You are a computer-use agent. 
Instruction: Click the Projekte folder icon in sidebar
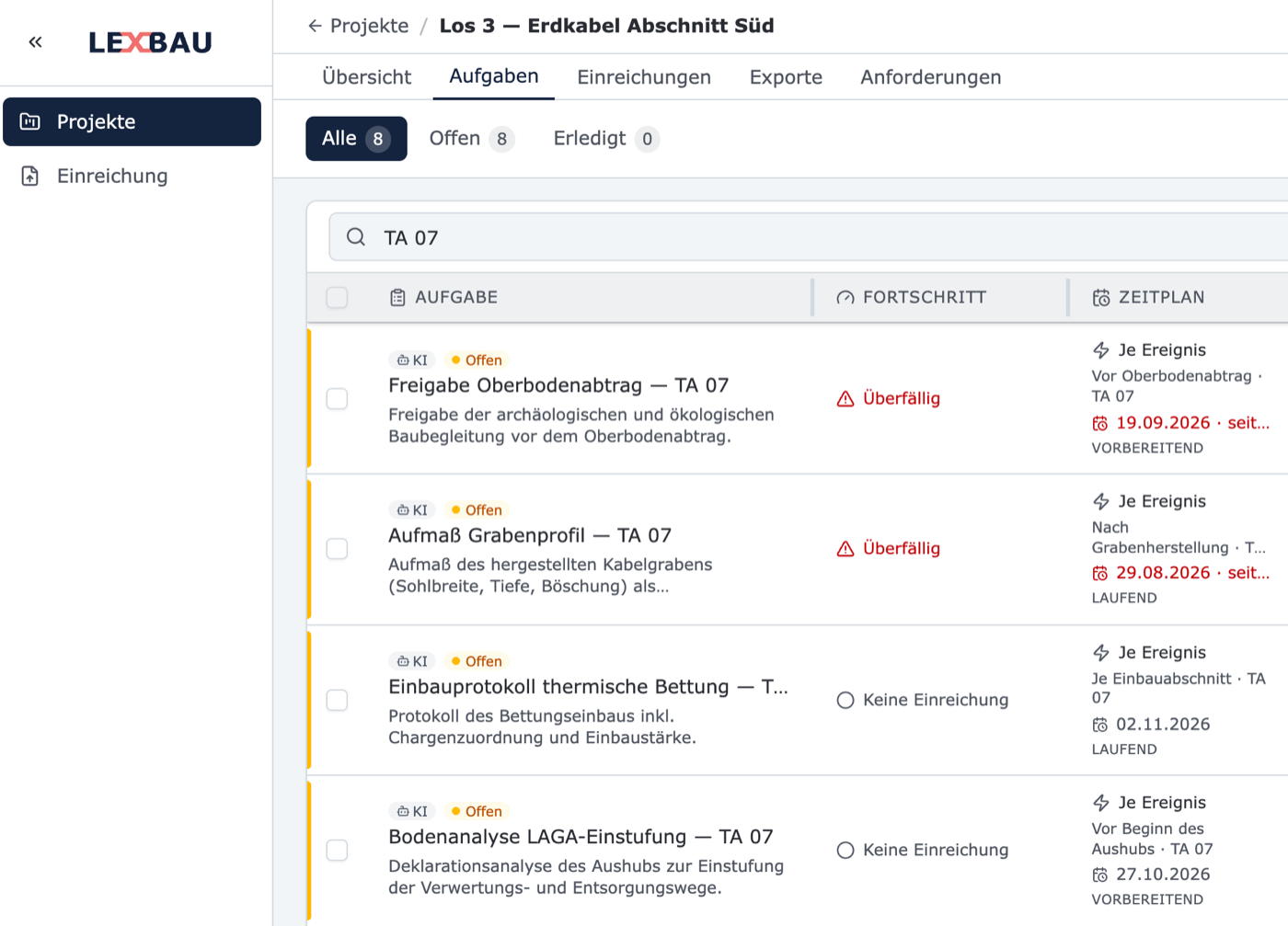pyautogui.click(x=30, y=121)
